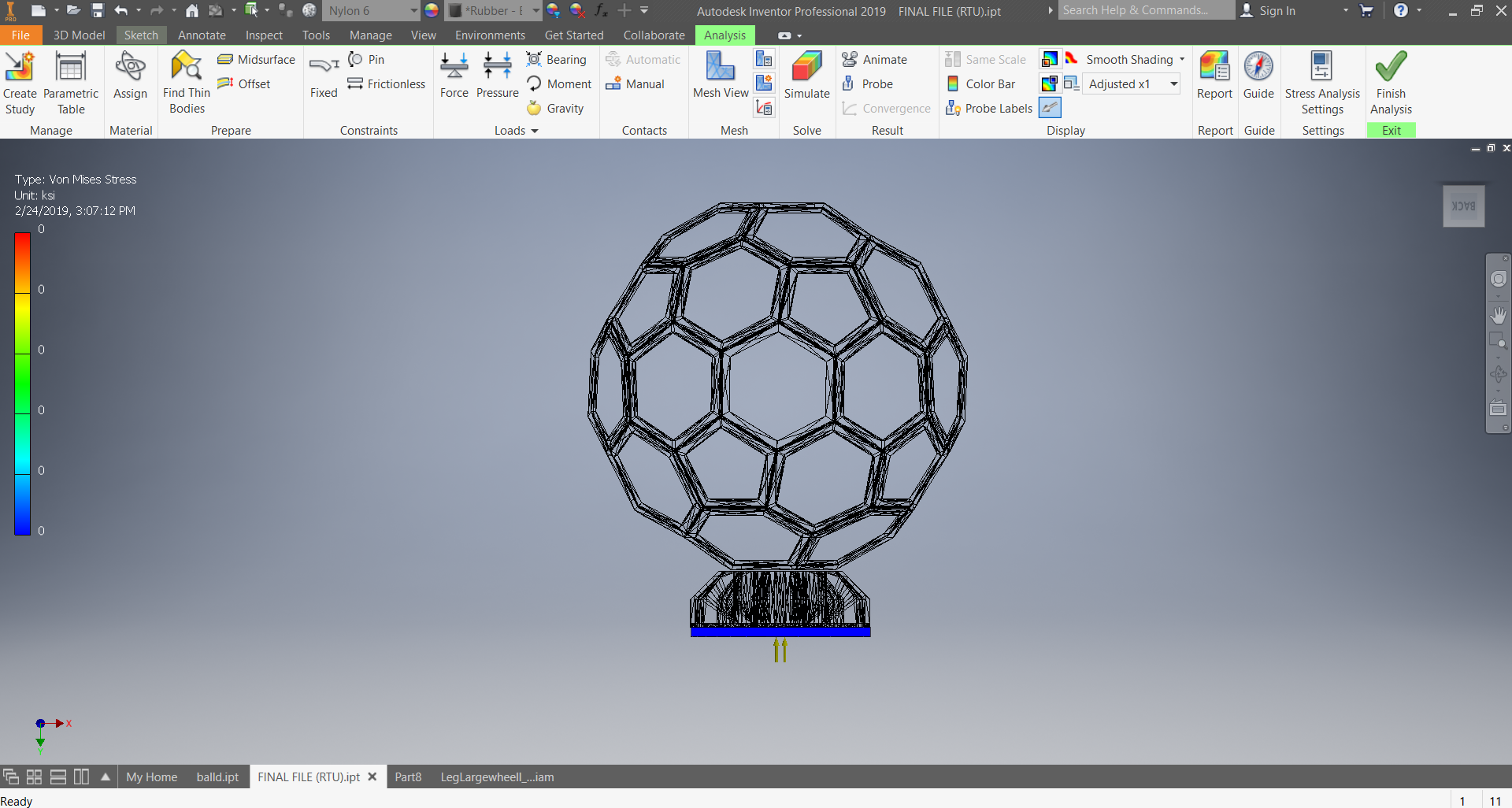Open the File menu
The height and width of the screenshot is (808, 1512).
pyautogui.click(x=20, y=35)
